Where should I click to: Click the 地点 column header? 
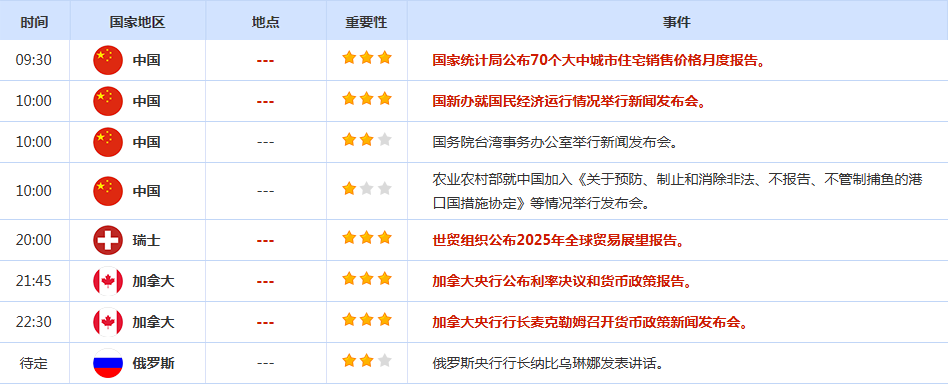[265, 22]
